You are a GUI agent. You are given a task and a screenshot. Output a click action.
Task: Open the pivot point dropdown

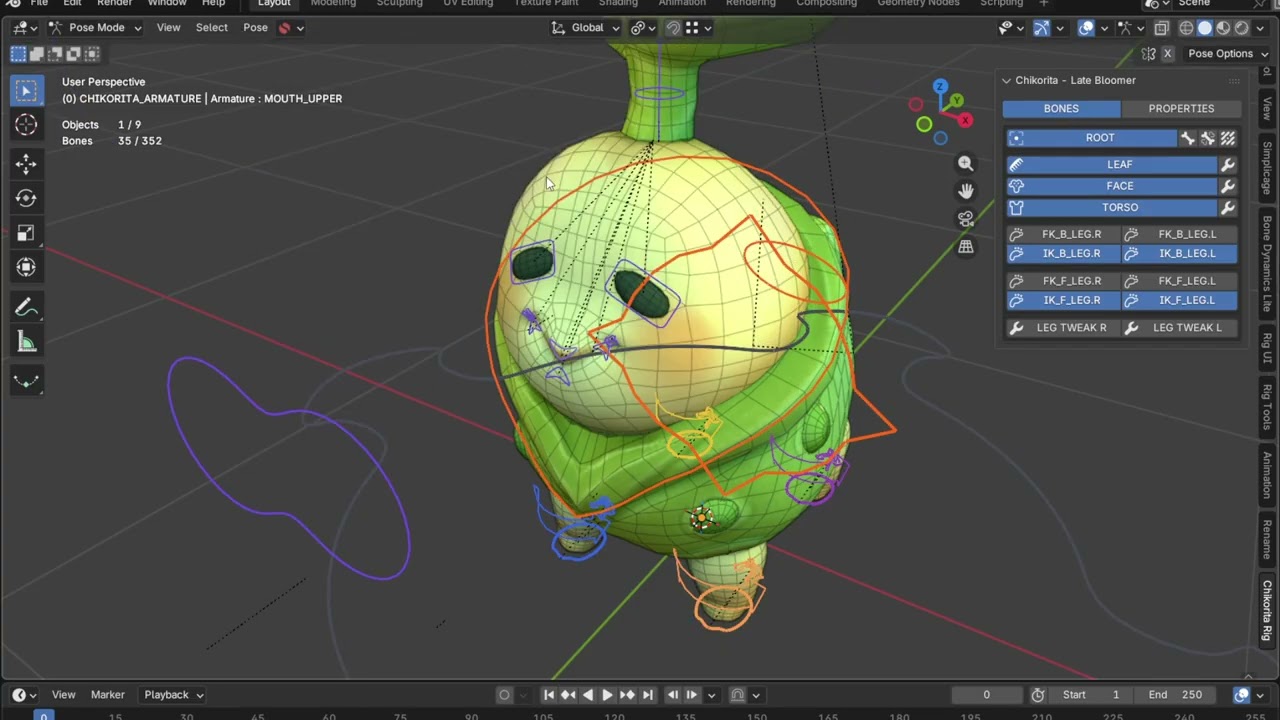[x=643, y=28]
